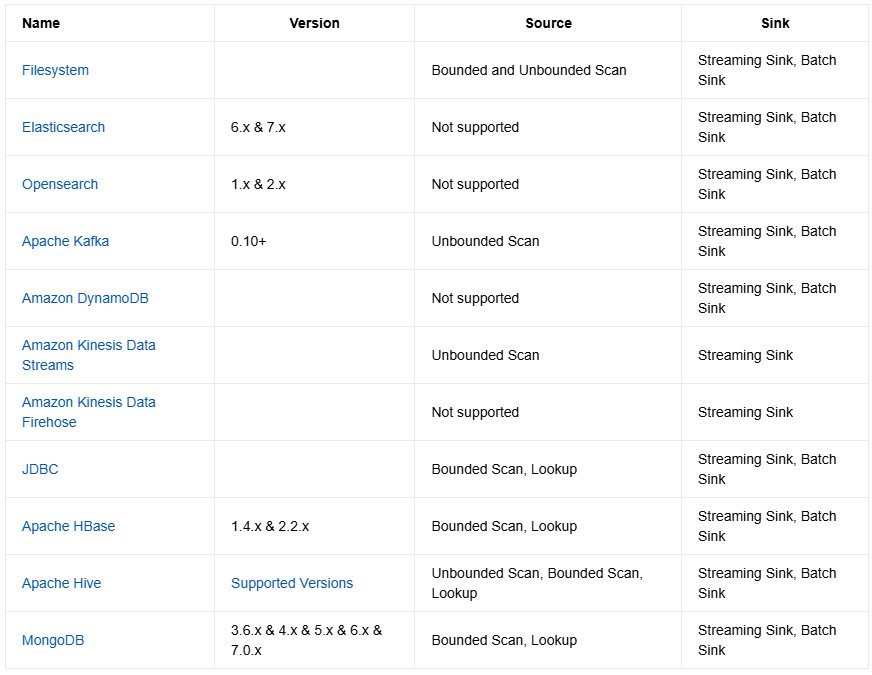
Task: Open the Elasticsearch connector link
Action: 63,127
